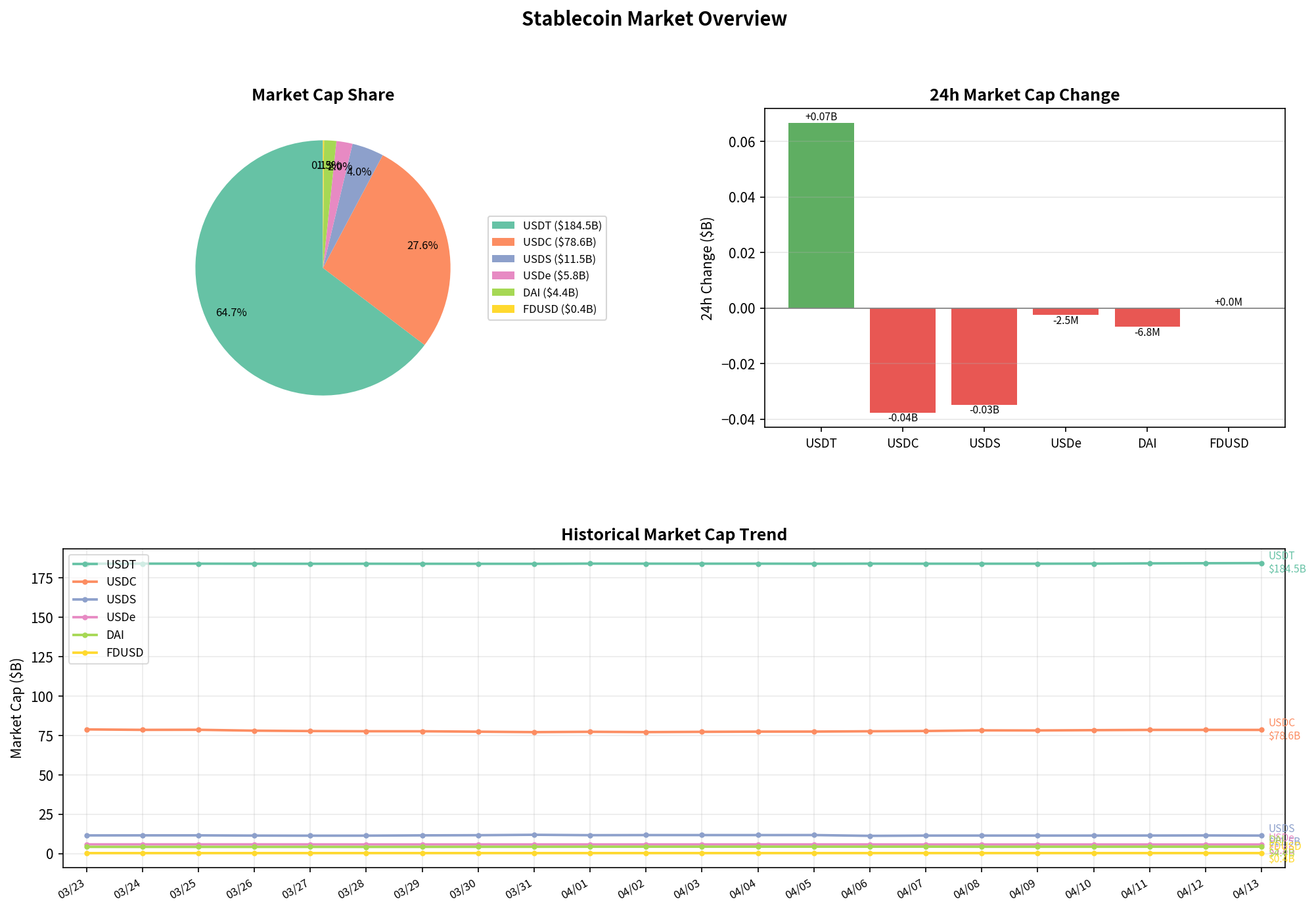Click the USDC entry in trend chart legend
The width and height of the screenshot is (1316, 911).
point(104,582)
